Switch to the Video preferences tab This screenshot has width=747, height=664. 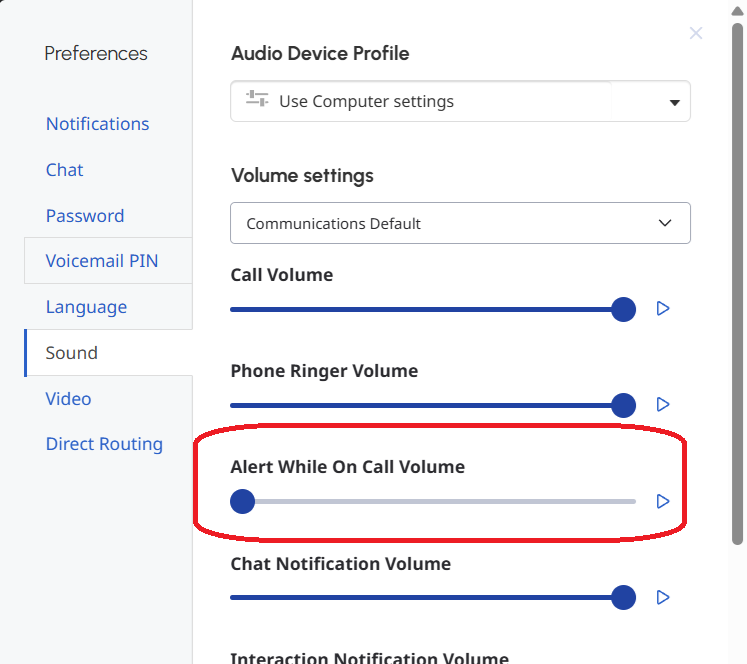[68, 399]
